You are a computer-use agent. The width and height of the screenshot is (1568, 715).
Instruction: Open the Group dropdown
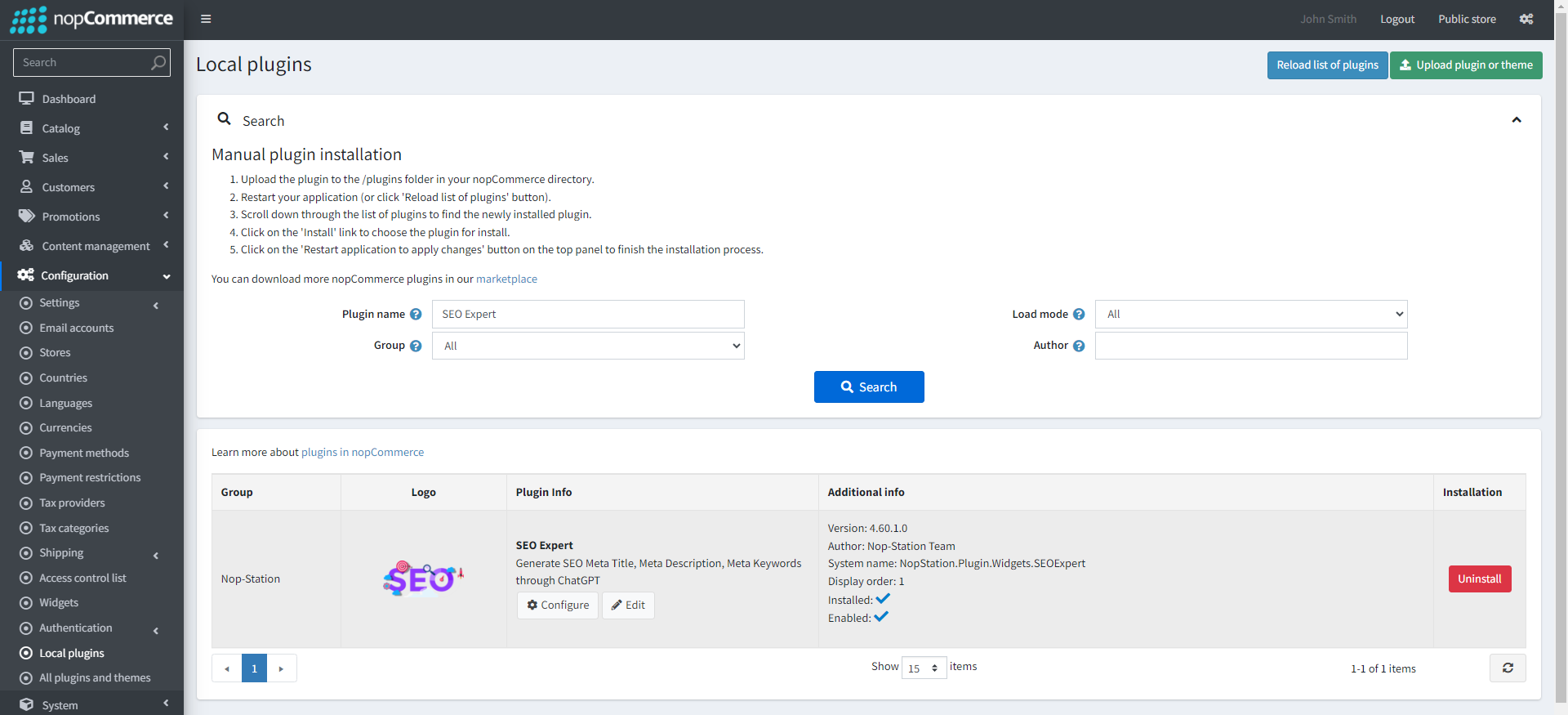tap(588, 346)
